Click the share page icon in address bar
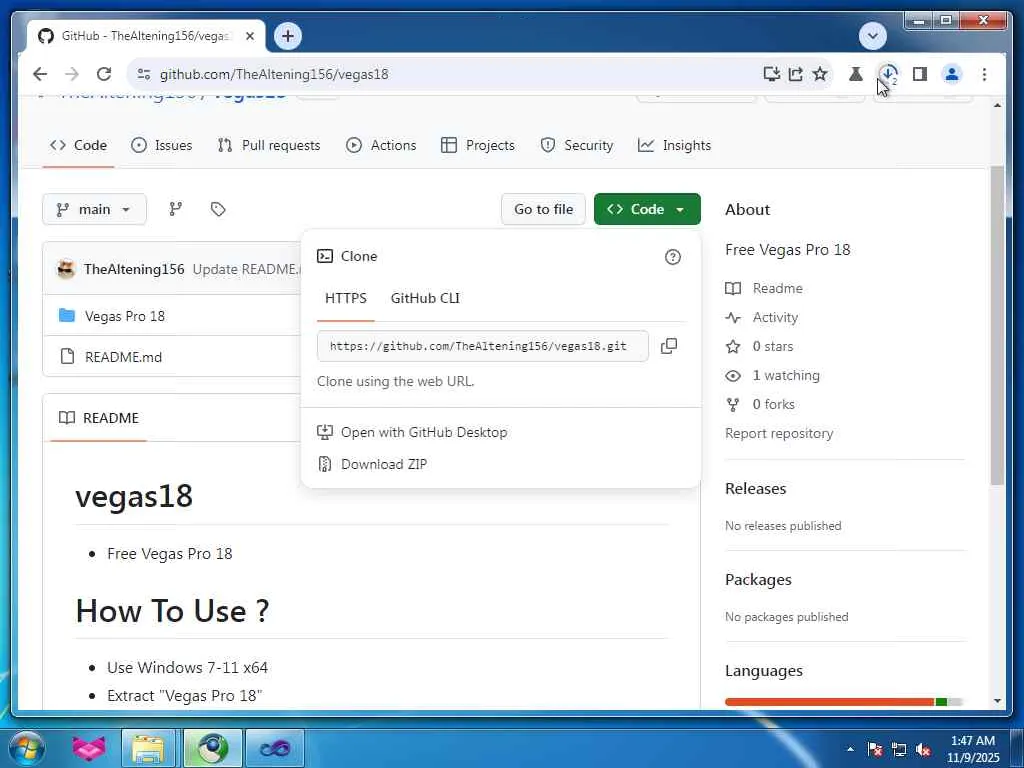This screenshot has width=1024, height=768. pos(795,74)
